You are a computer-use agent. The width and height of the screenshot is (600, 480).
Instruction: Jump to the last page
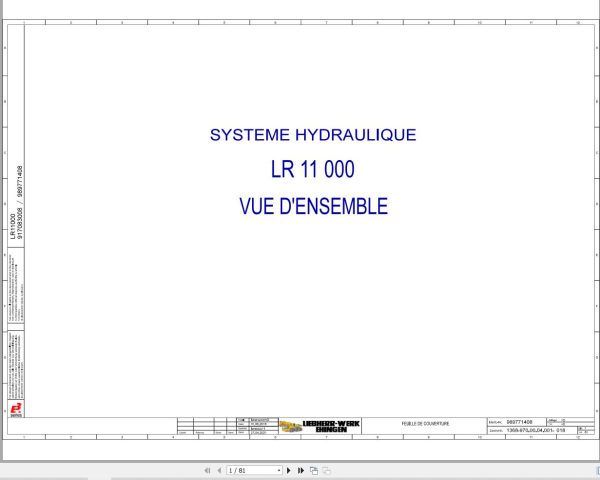301,470
